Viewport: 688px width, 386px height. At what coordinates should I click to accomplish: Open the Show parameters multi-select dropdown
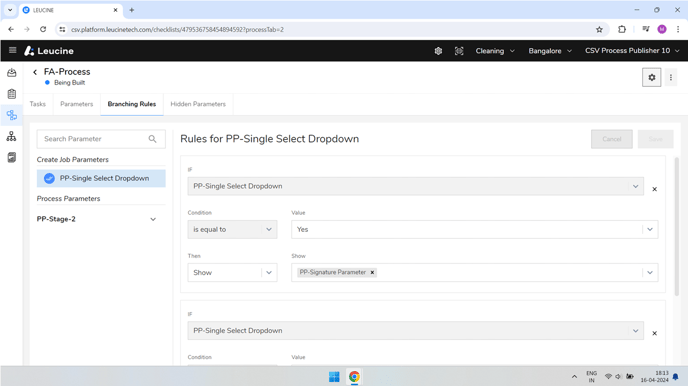tap(474, 272)
